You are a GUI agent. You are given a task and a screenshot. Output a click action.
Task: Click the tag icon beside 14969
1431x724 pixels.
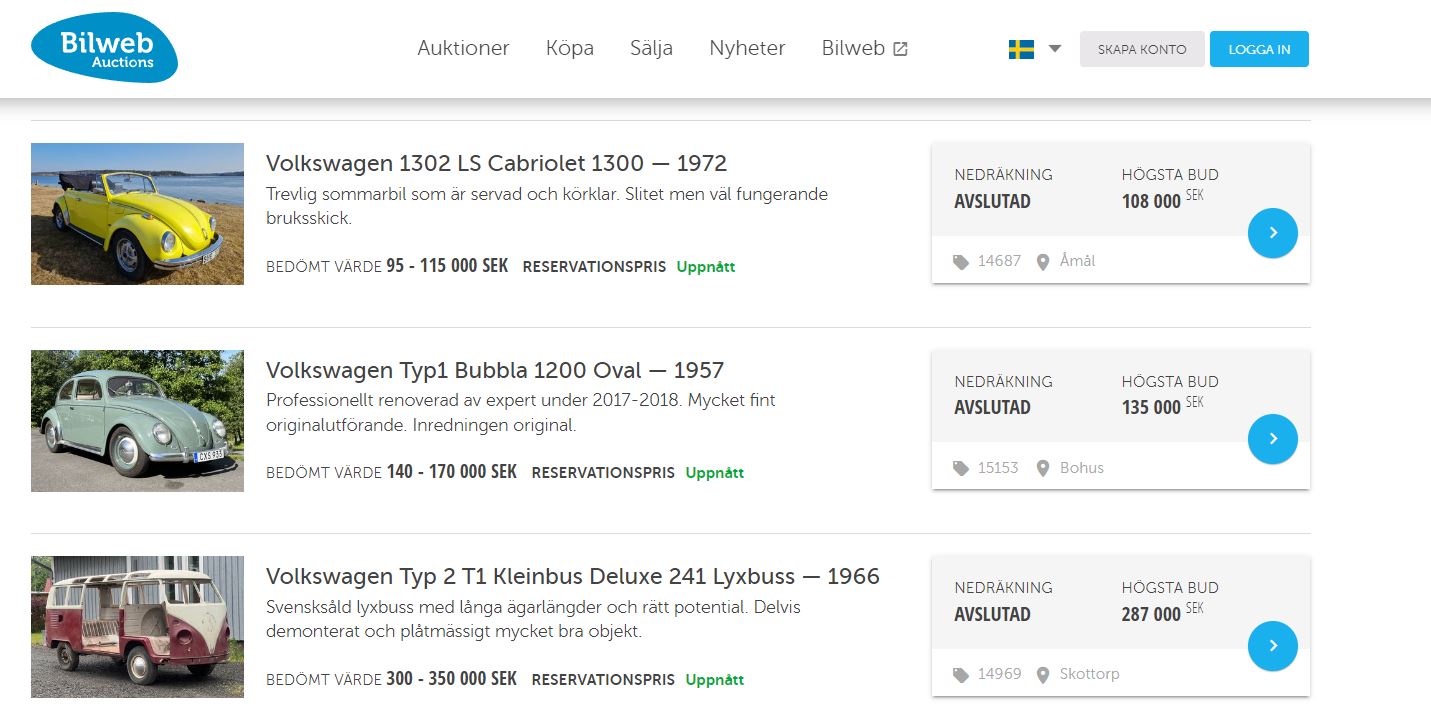click(x=961, y=675)
